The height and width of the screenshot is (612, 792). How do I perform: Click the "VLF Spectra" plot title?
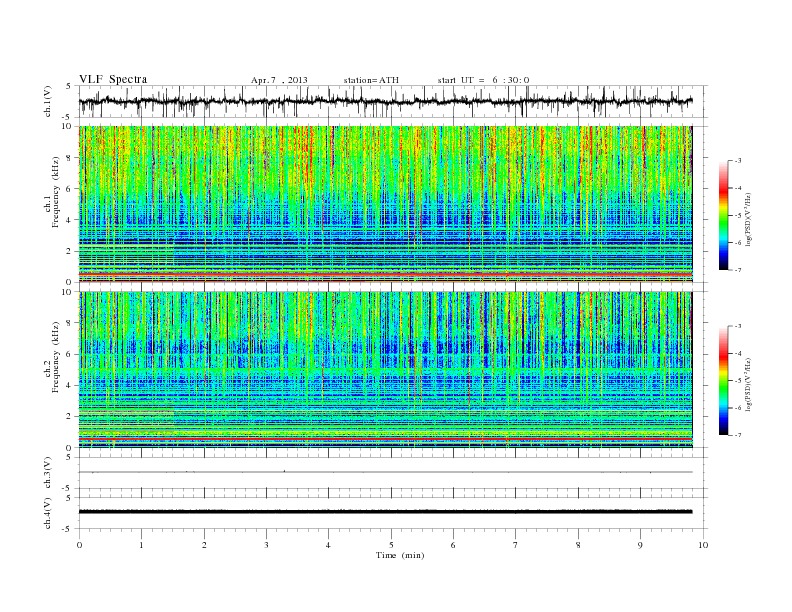click(113, 79)
